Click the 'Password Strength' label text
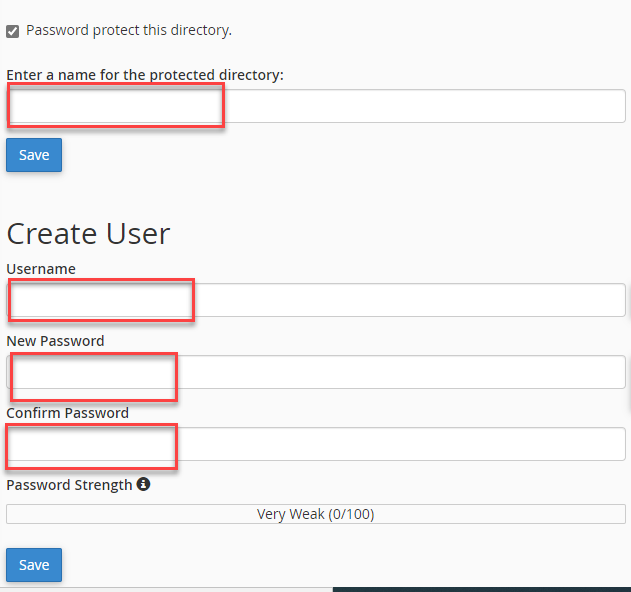The image size is (631, 592). pyautogui.click(x=69, y=485)
